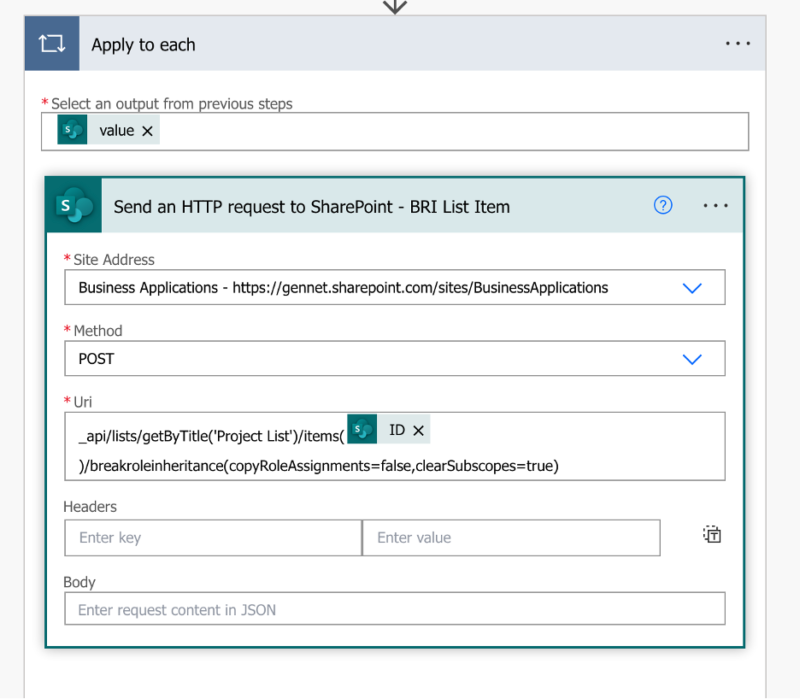Click the Enter value headers field
This screenshot has width=800, height=699.
(510, 537)
